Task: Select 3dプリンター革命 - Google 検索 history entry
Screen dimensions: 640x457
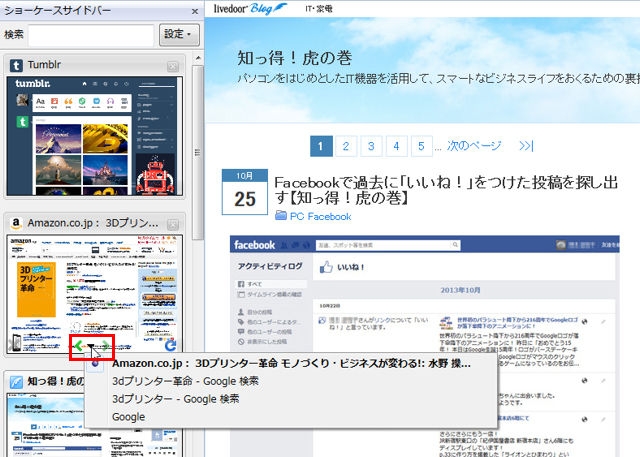Action: tap(185, 381)
